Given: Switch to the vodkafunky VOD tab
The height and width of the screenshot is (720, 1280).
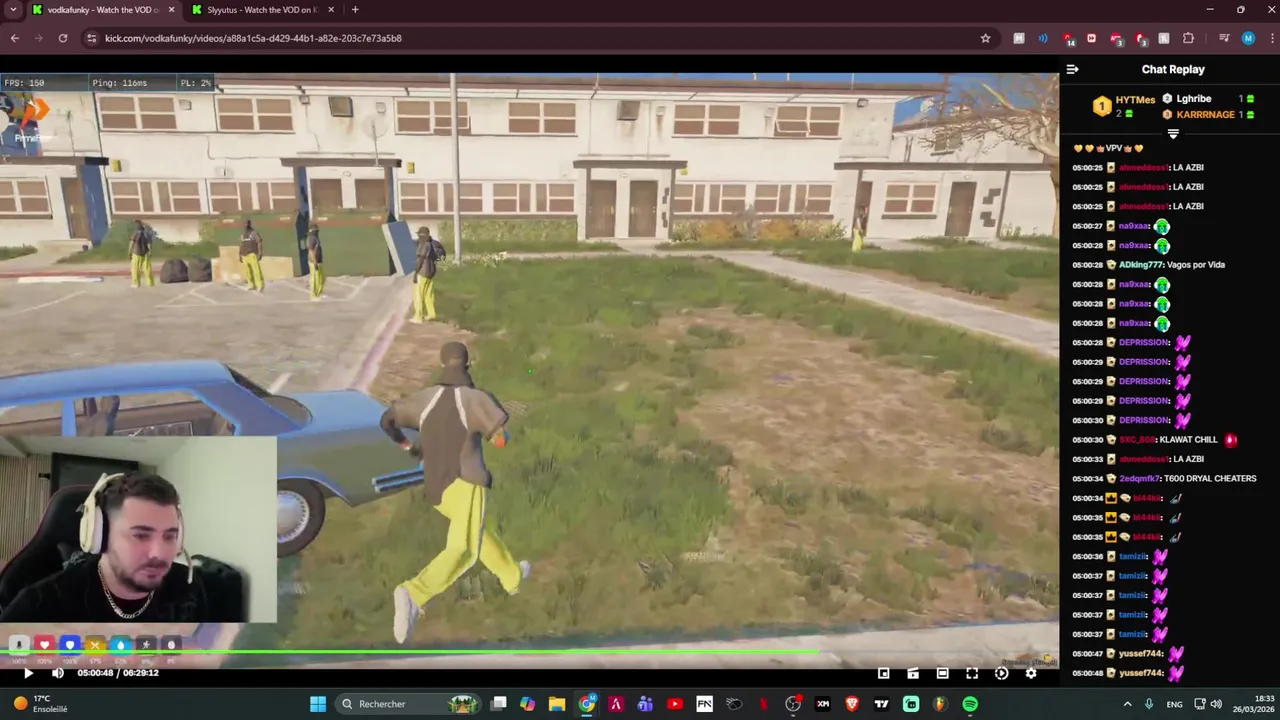Looking at the screenshot, I should click(103, 10).
